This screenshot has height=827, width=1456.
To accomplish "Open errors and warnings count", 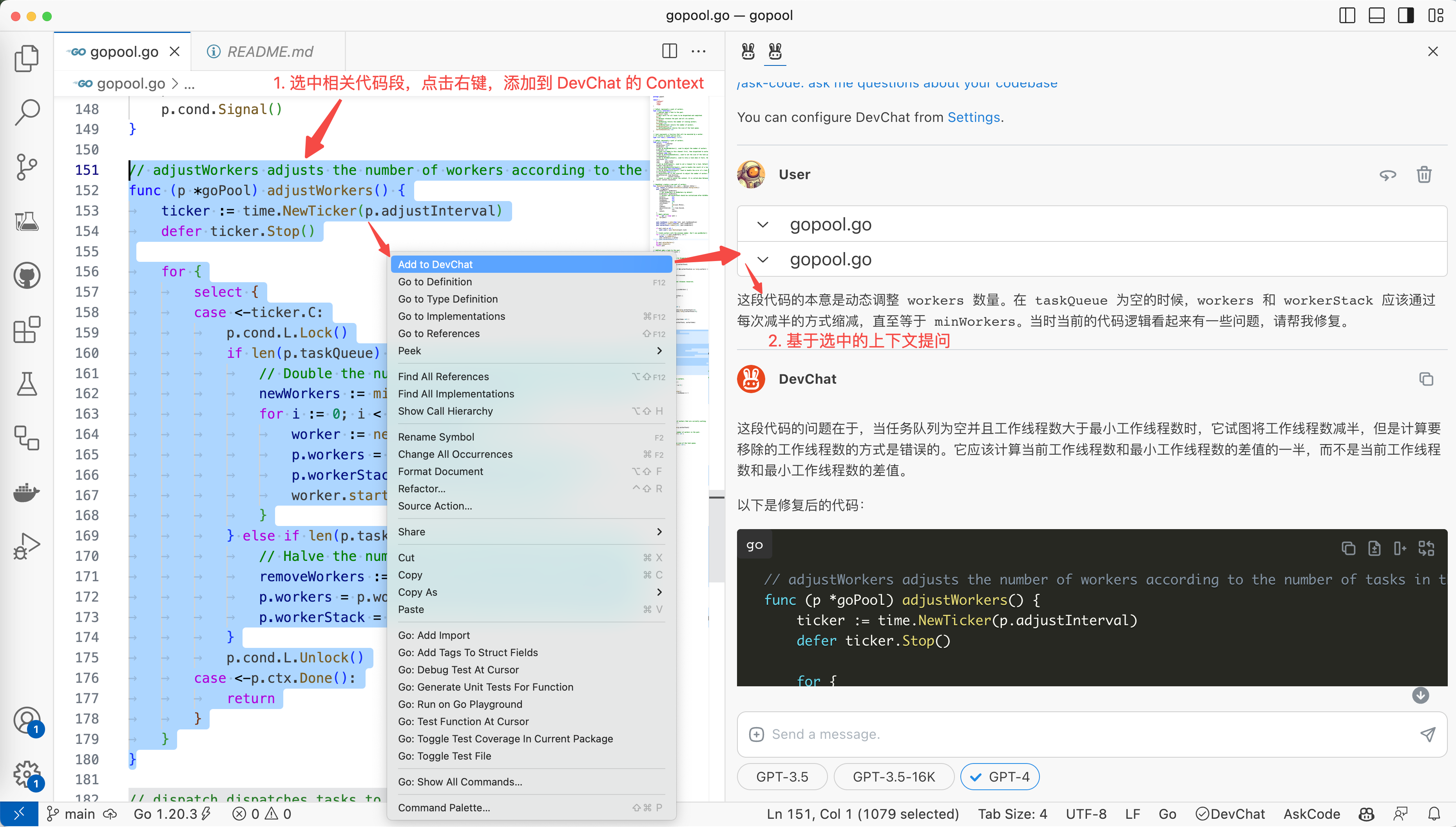I will point(262,814).
